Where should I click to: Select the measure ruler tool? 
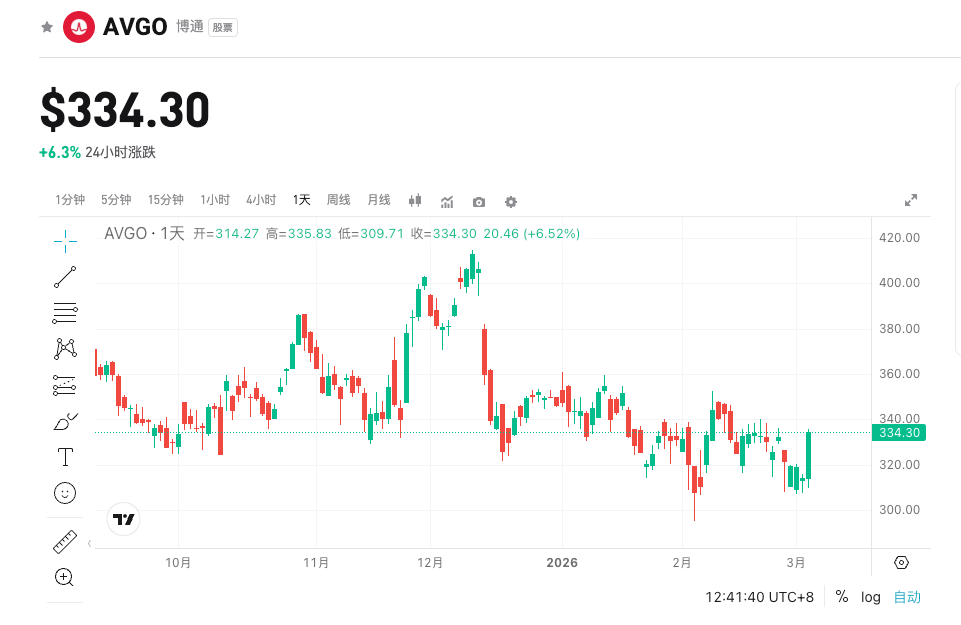64,541
